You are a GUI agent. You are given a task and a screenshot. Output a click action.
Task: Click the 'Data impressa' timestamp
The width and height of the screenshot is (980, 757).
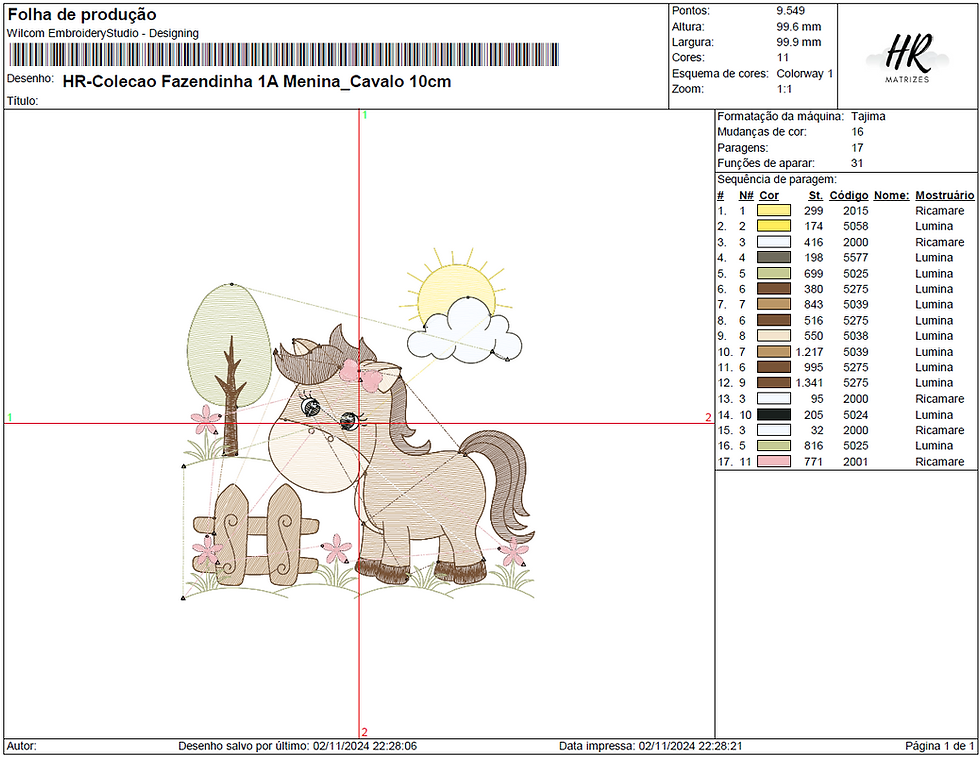(651, 746)
